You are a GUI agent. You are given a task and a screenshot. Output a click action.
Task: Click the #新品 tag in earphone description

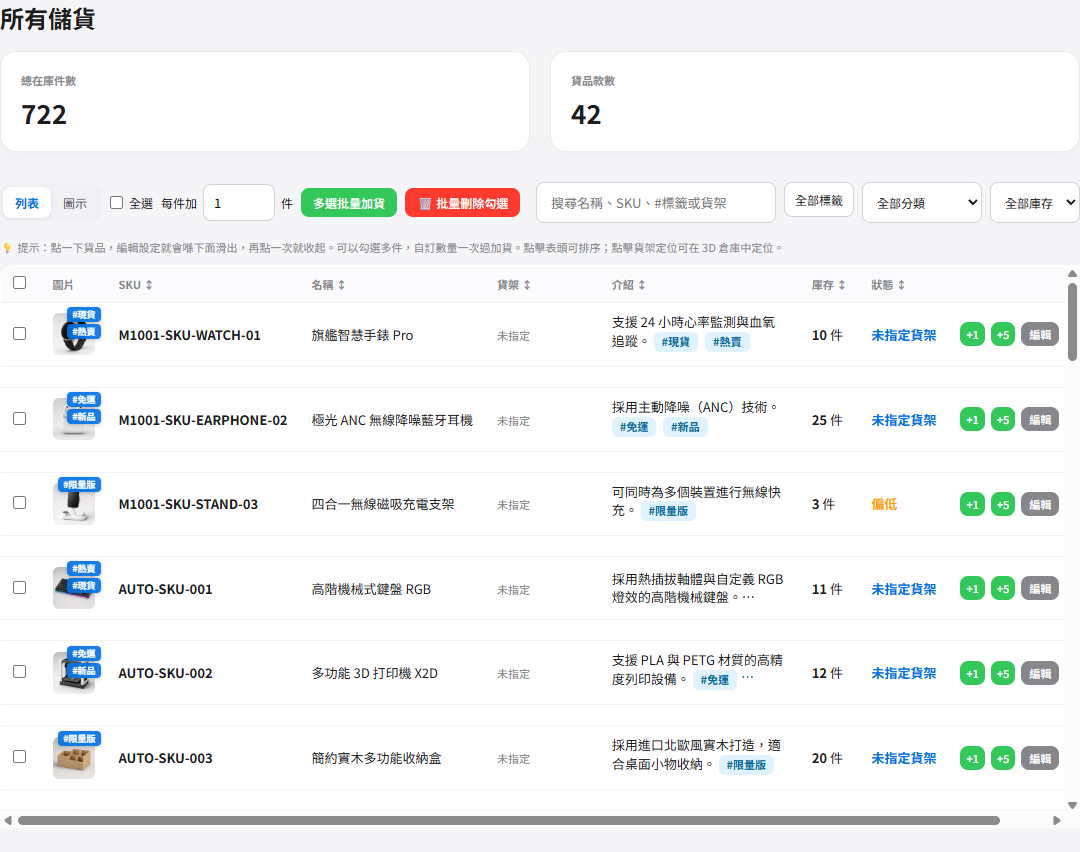tap(685, 427)
